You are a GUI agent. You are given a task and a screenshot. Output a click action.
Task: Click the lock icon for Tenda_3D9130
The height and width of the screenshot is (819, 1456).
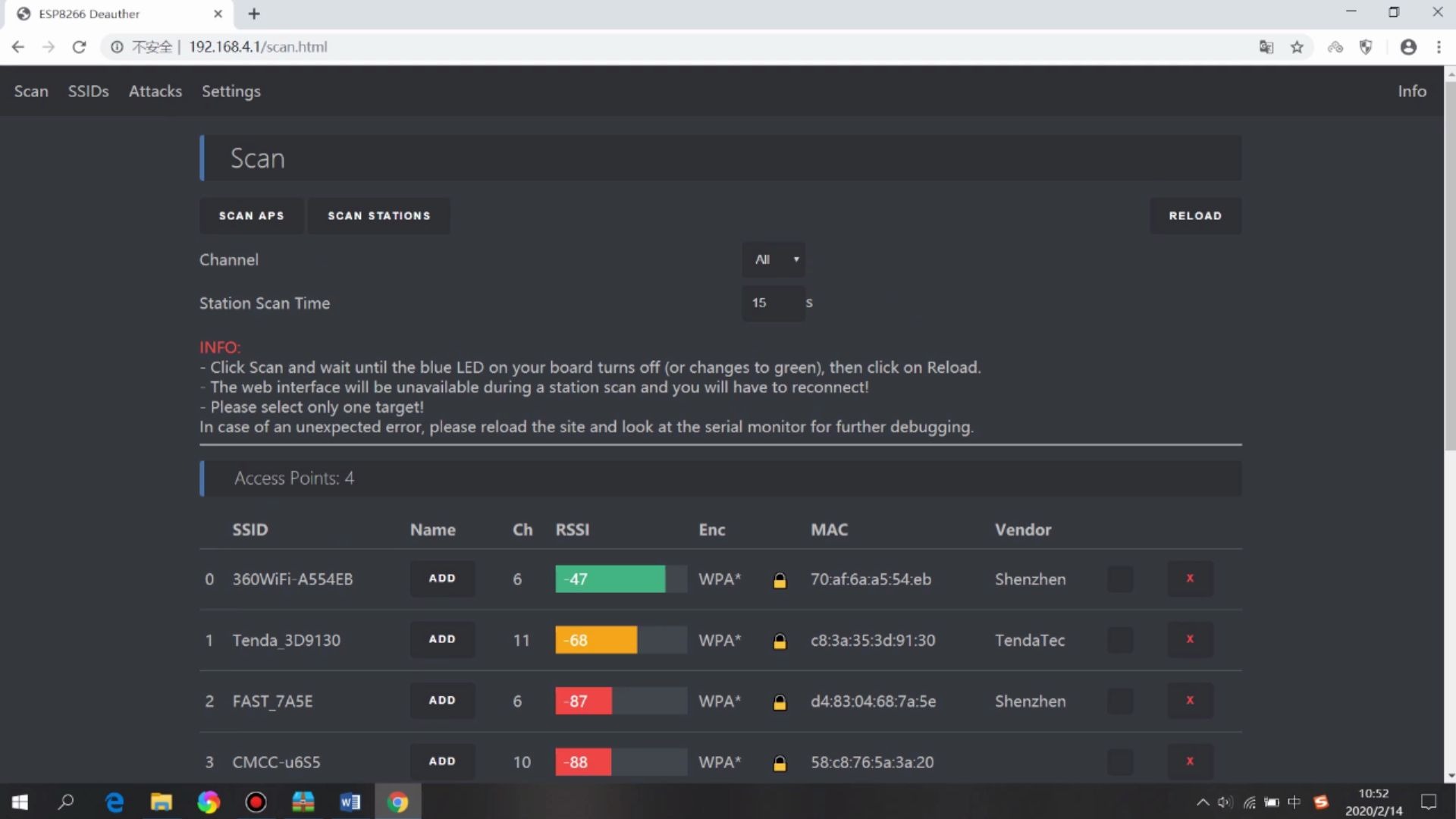(x=780, y=641)
